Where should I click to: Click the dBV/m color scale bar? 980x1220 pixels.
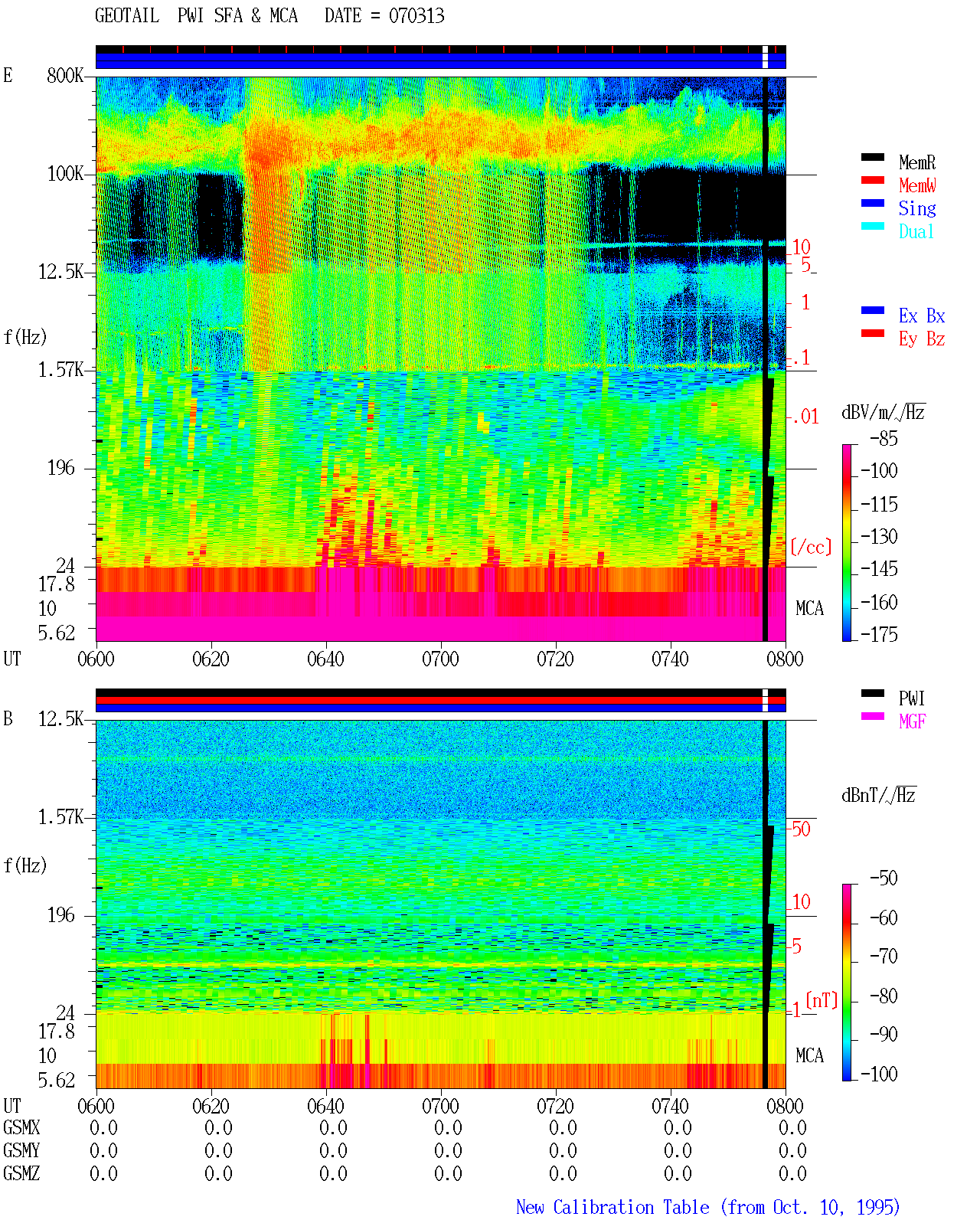[x=846, y=543]
